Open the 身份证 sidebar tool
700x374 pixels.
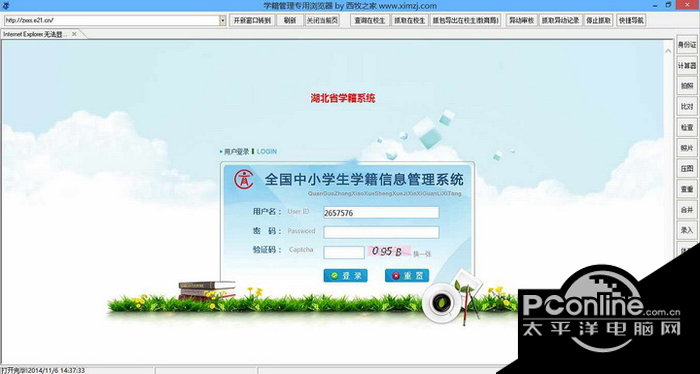[x=687, y=45]
